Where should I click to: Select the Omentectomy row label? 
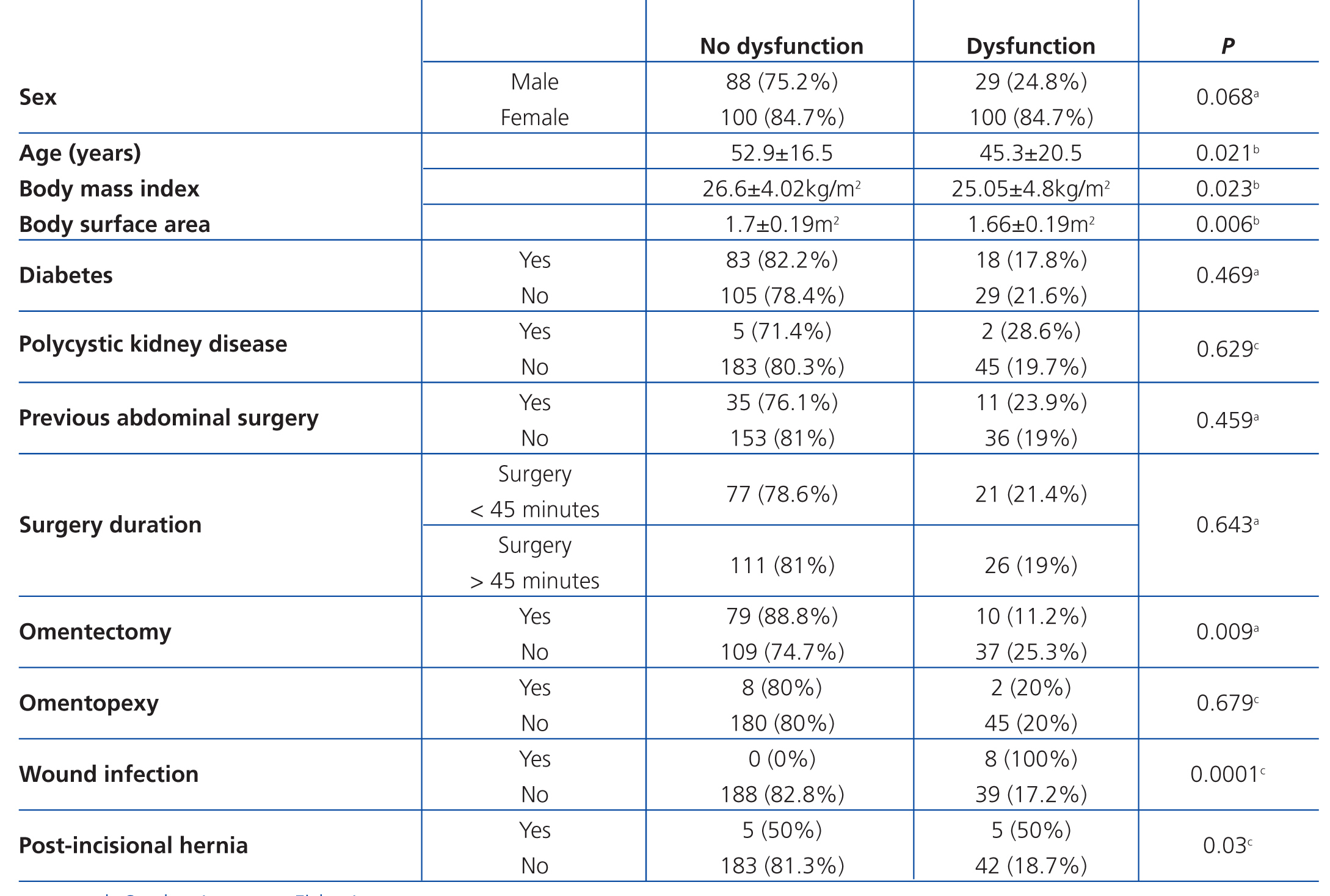95,632
